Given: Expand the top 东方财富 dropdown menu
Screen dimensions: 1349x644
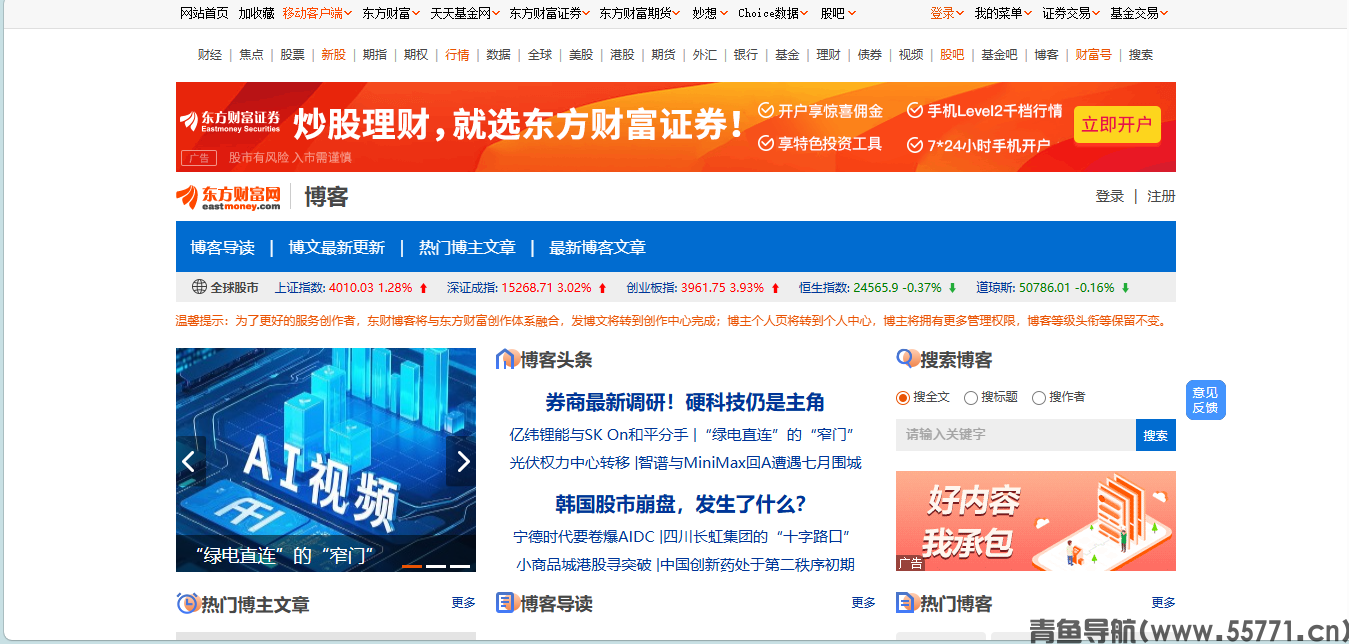Looking at the screenshot, I should [391, 13].
